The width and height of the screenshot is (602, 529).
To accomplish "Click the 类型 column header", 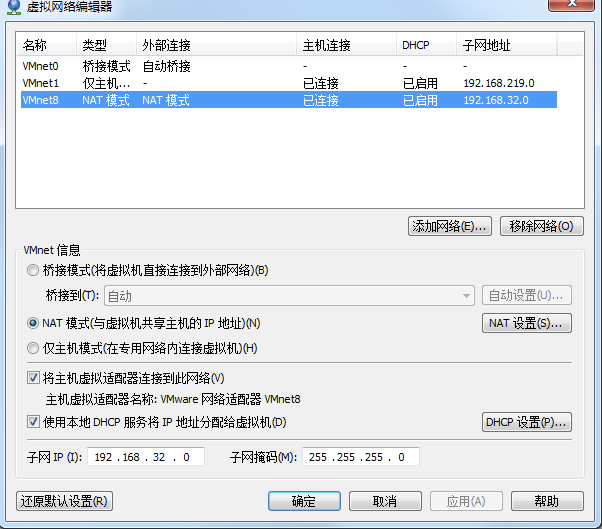I will coord(106,45).
